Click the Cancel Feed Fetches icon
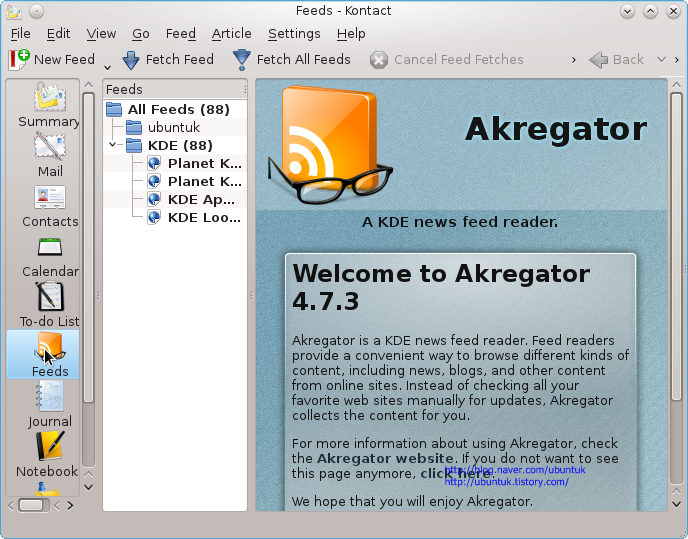688x539 pixels. [379, 60]
